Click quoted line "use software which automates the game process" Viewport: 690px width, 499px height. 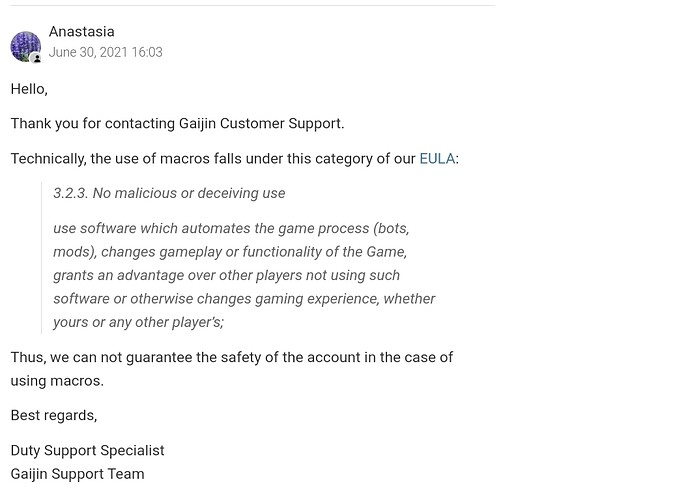click(x=231, y=228)
